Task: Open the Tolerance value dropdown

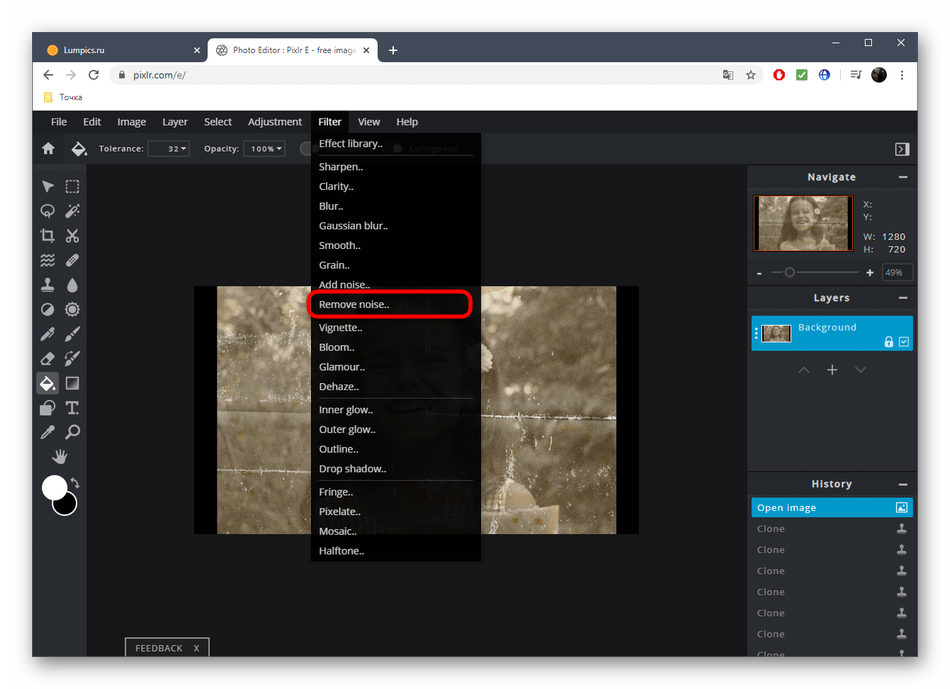Action: click(168, 149)
